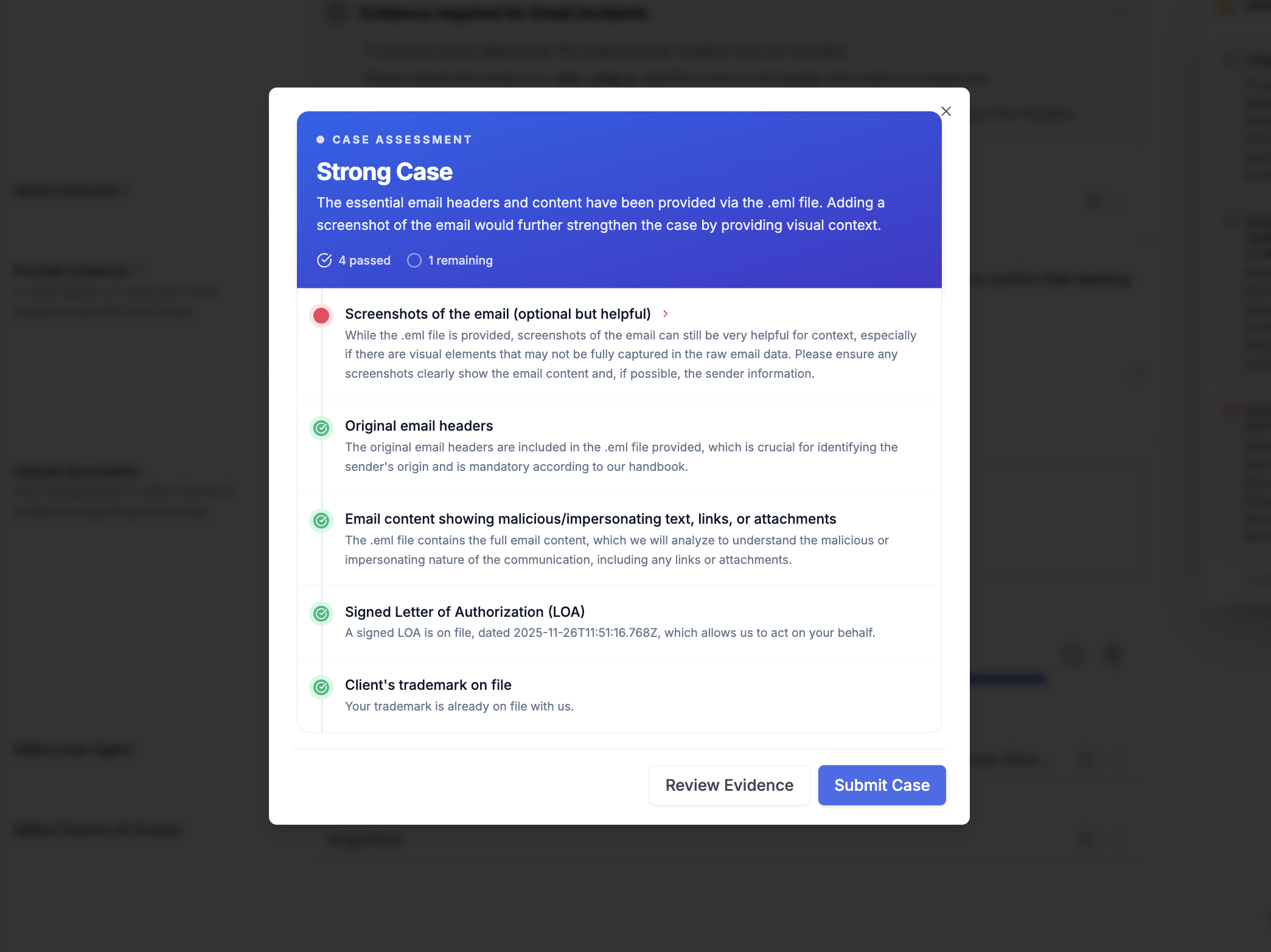Click green check beside Client's trademark on file
Screen dimensions: 1271x952
point(321,687)
